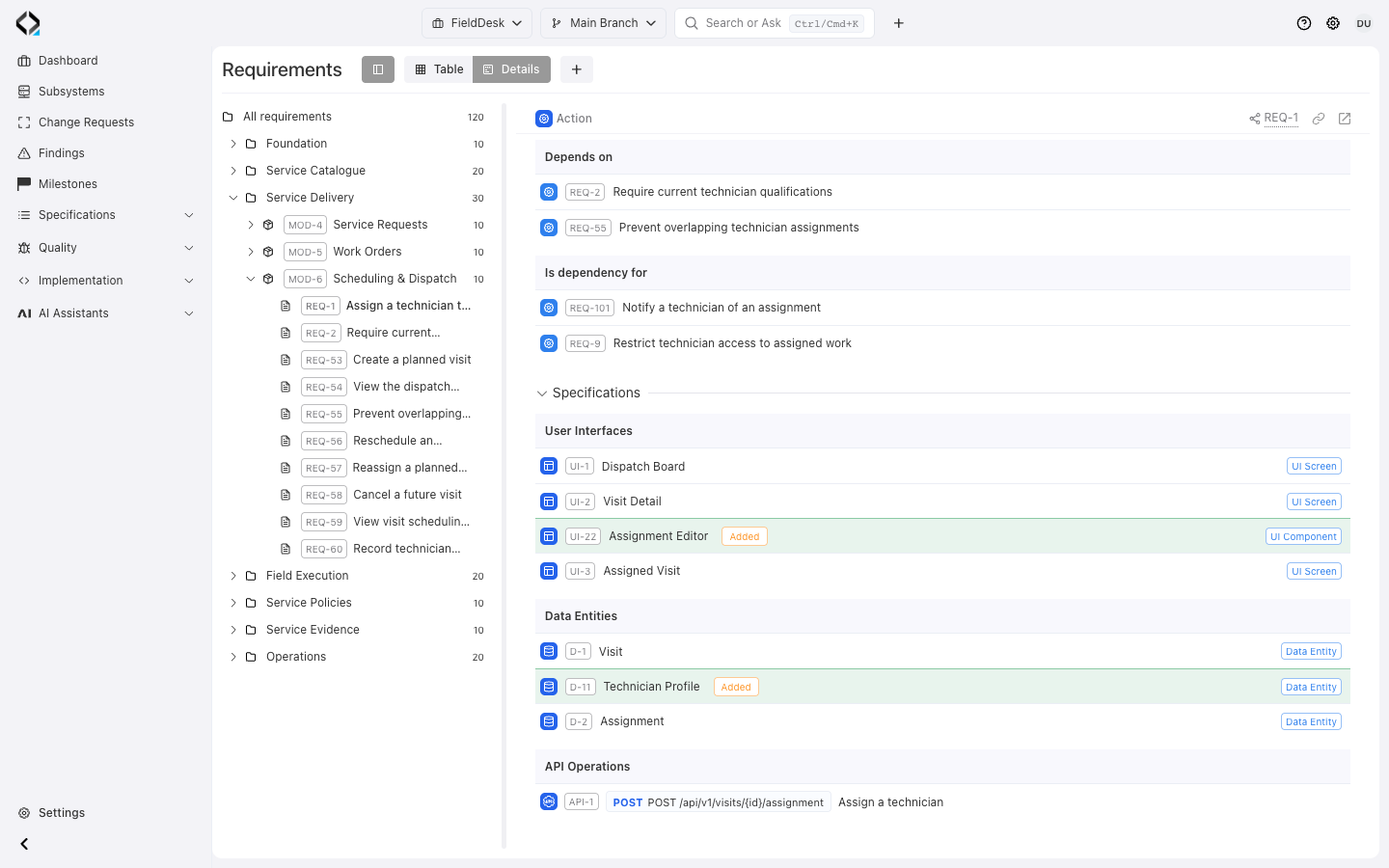Toggle the sidebar panel layout button
Viewport: 1389px width, 868px height.
point(378,69)
